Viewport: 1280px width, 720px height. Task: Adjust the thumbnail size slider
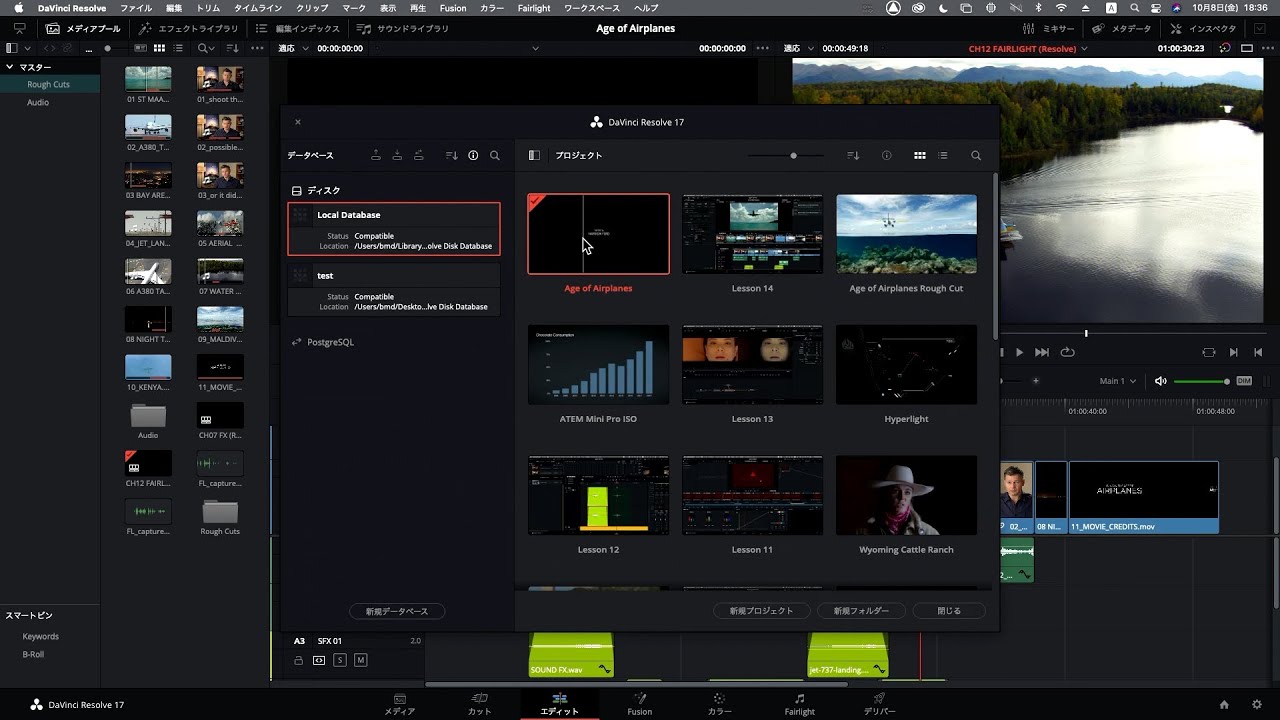coord(793,155)
